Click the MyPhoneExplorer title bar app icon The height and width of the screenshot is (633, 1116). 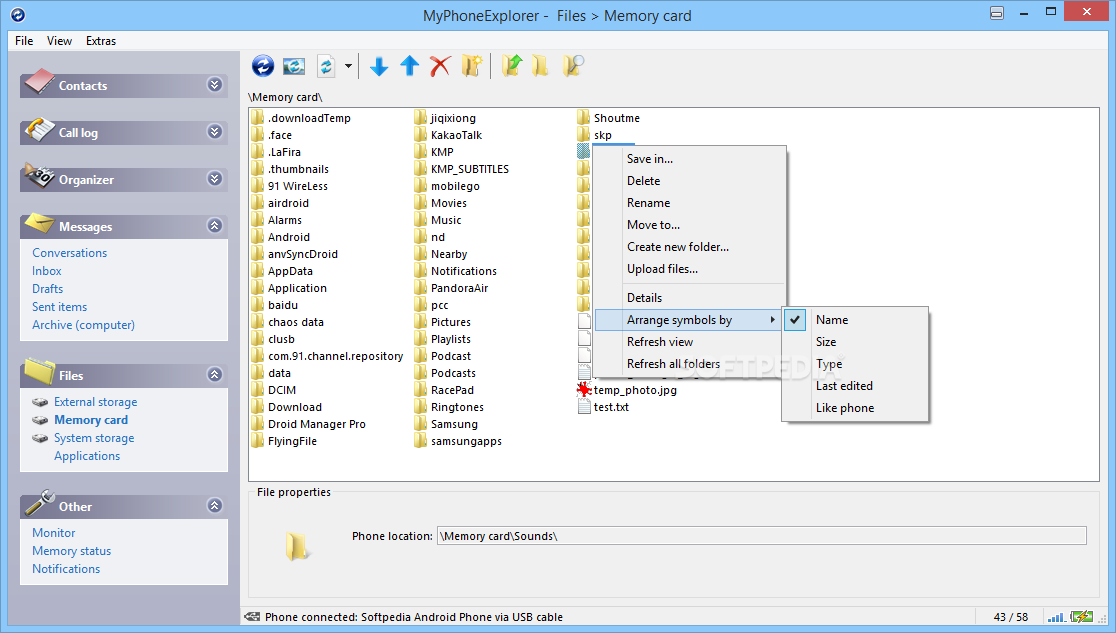click(x=18, y=14)
